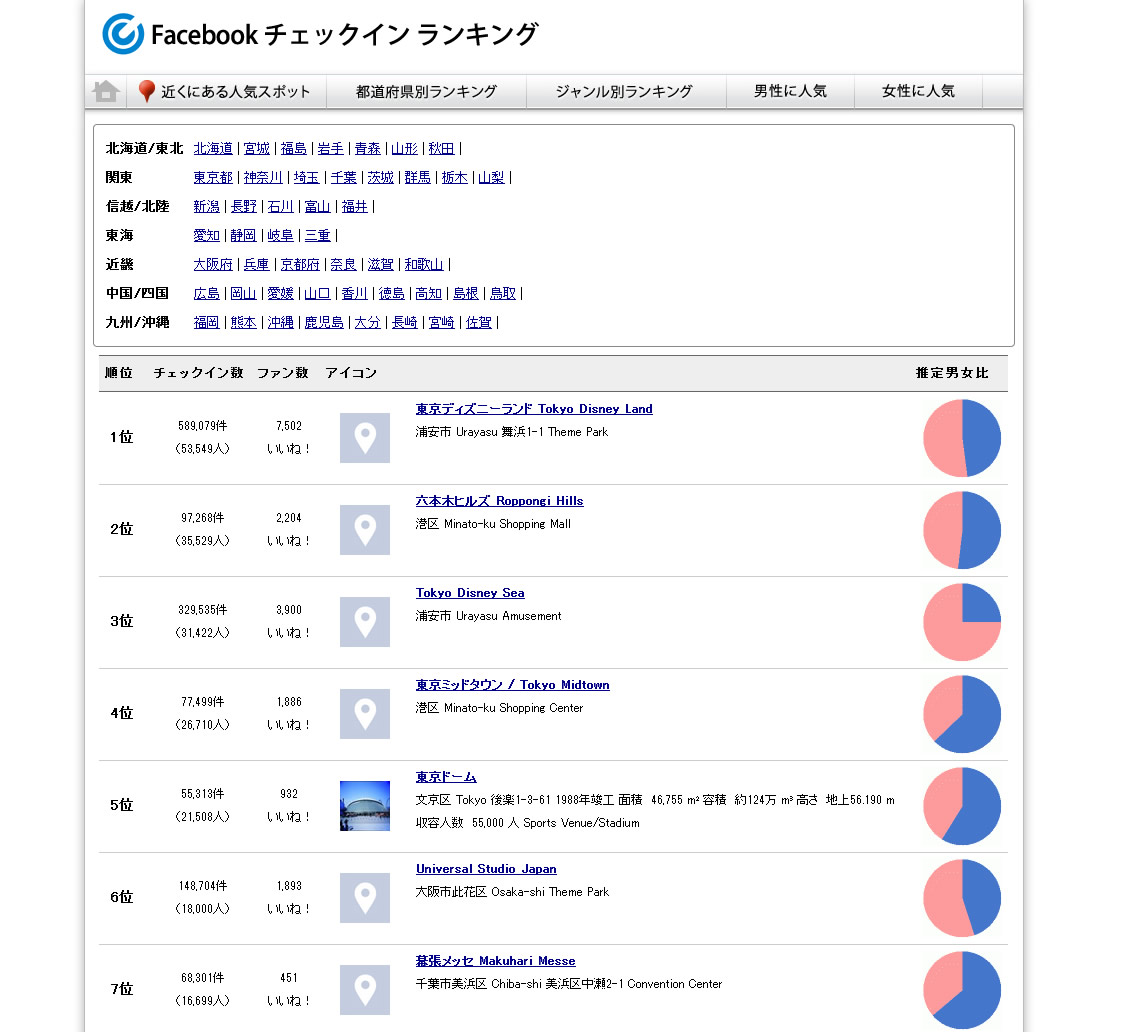Select 宮城 prefecture link
Screen dimensions: 1121x1032
[x=257, y=149]
